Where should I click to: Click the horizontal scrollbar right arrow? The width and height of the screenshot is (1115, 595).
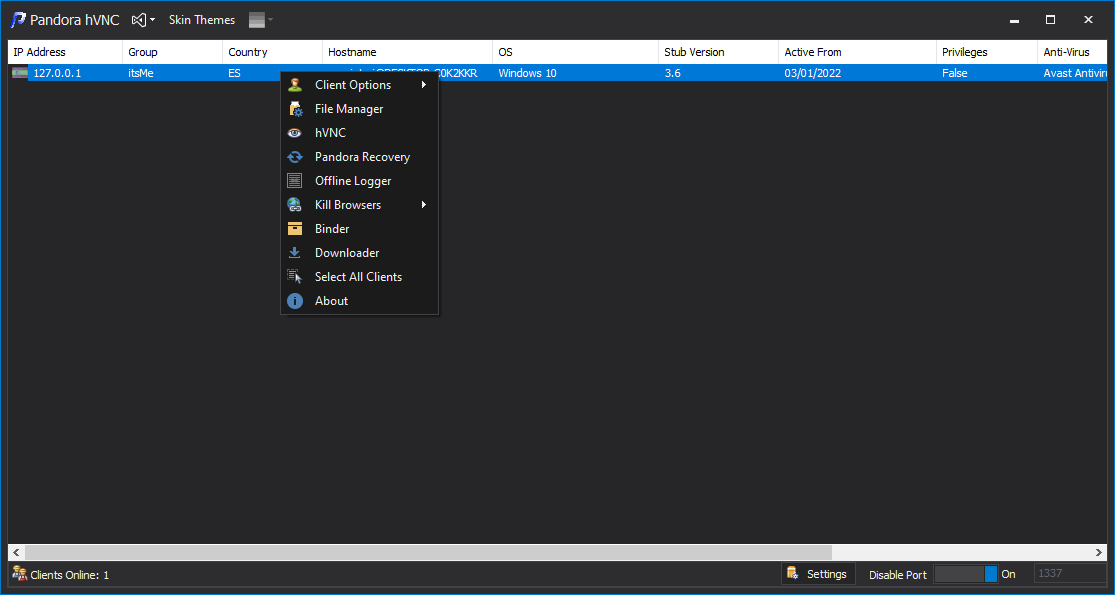pyautogui.click(x=1099, y=552)
